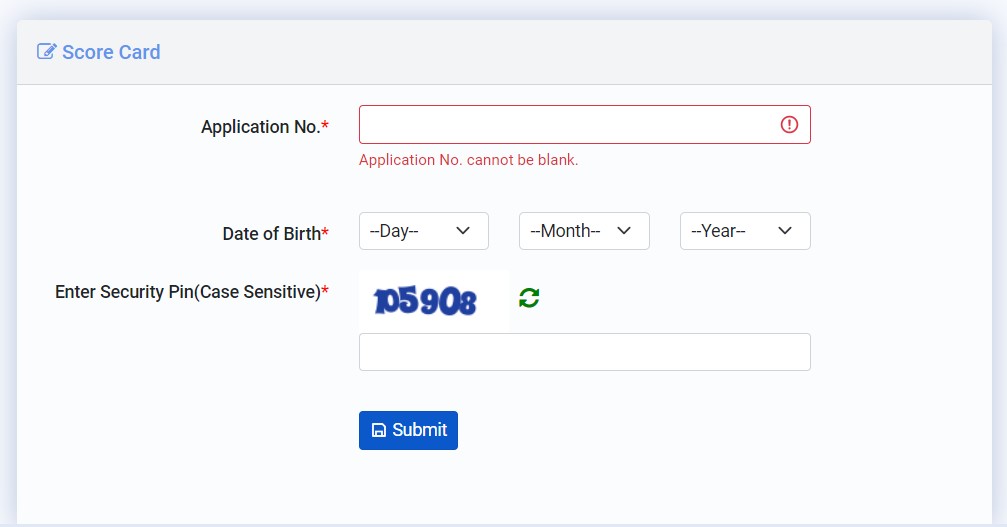Click the Year dropdown chevron arrow
Viewport: 1007px width, 527px height.
785,230
